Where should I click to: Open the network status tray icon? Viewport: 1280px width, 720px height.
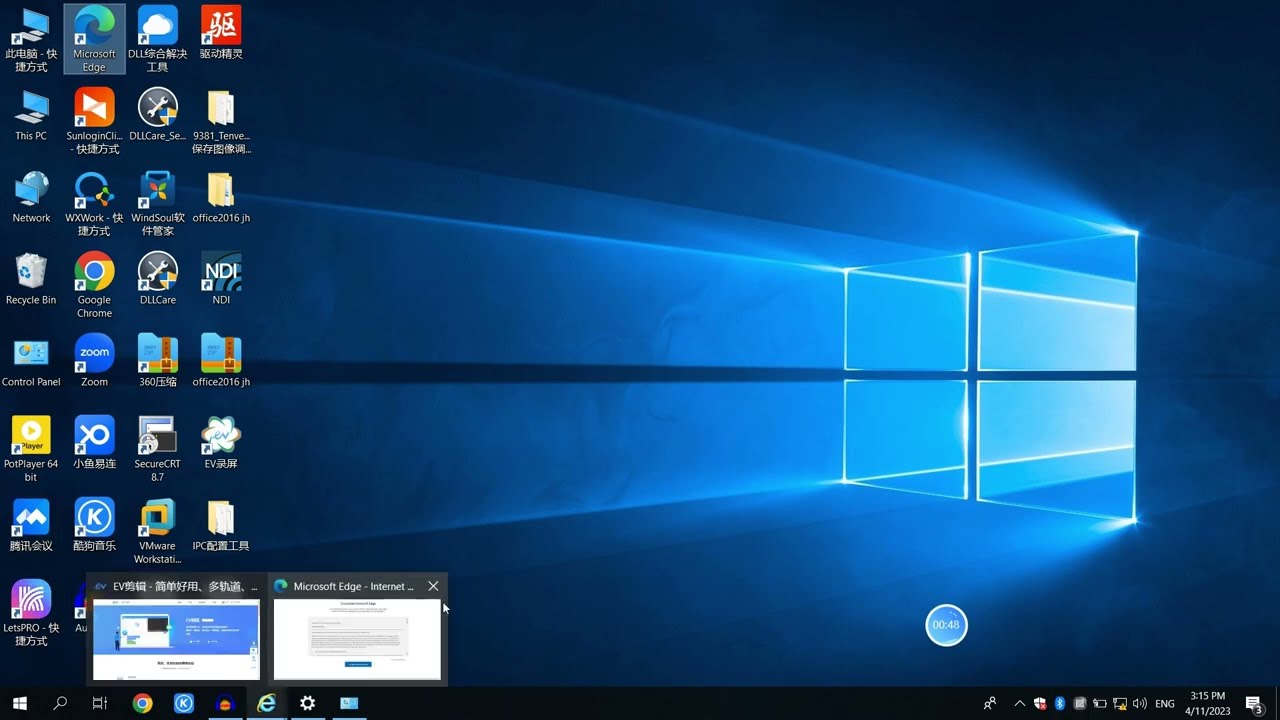1120,704
